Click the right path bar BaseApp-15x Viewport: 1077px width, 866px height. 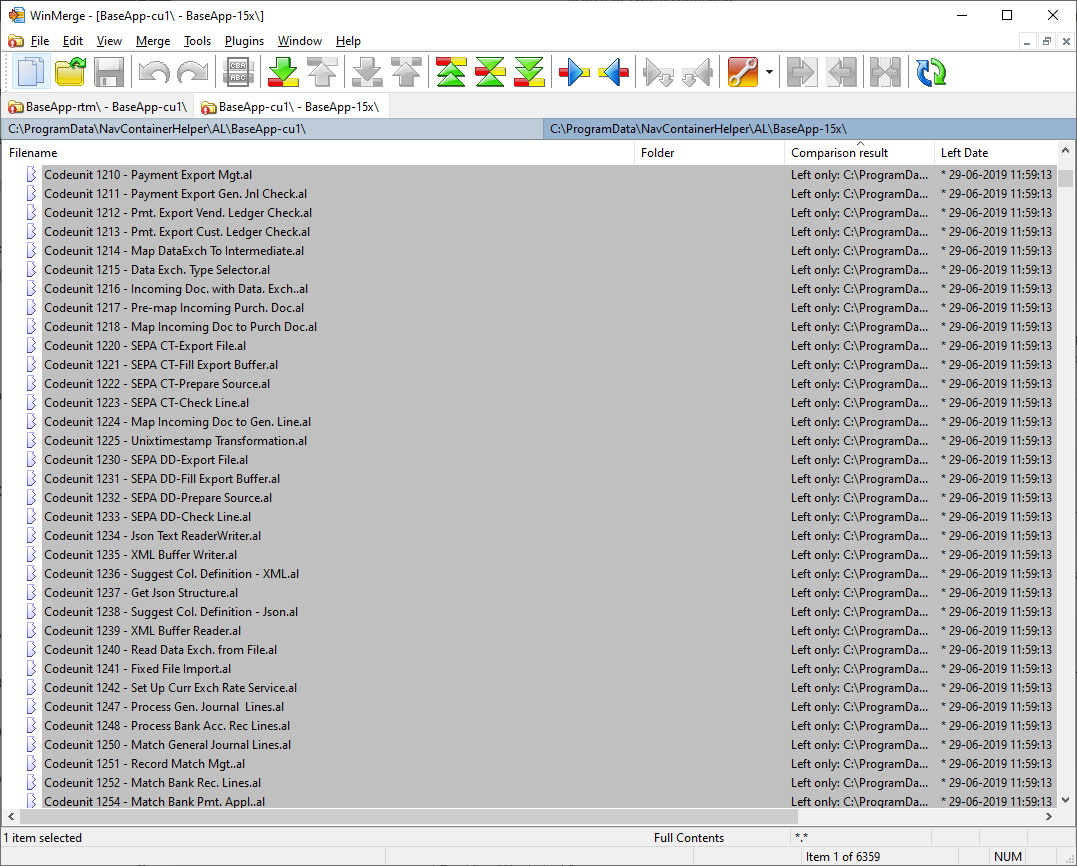[809, 129]
